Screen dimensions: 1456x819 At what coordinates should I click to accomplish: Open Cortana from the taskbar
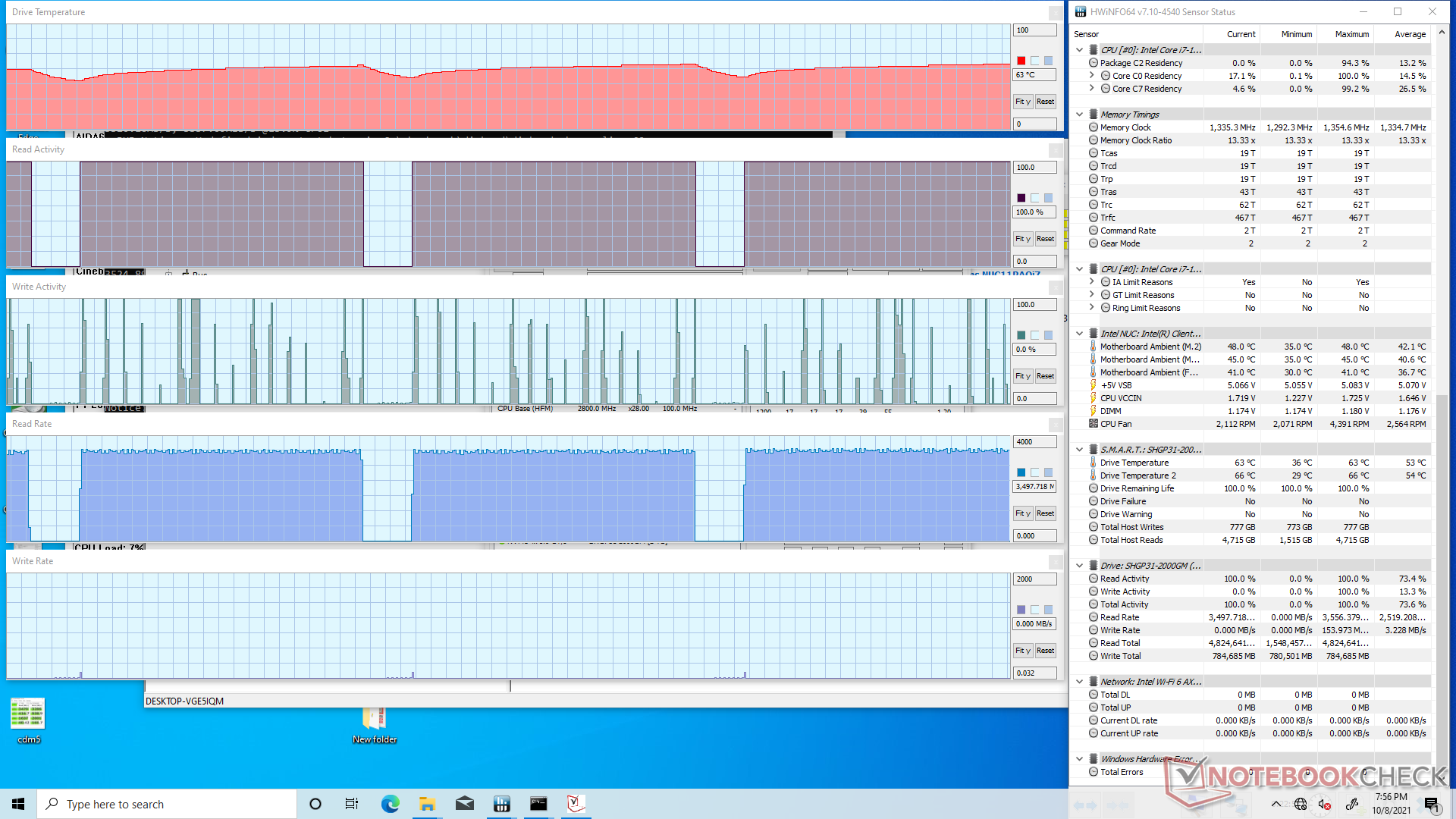tap(315, 804)
